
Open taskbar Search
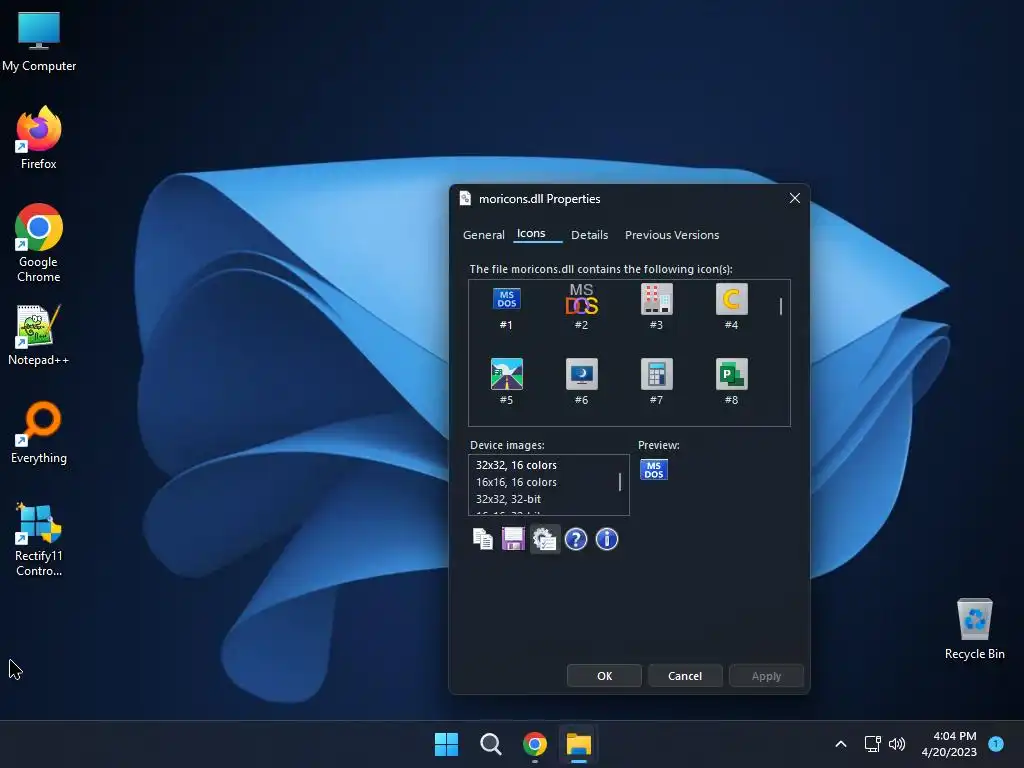[x=490, y=744]
